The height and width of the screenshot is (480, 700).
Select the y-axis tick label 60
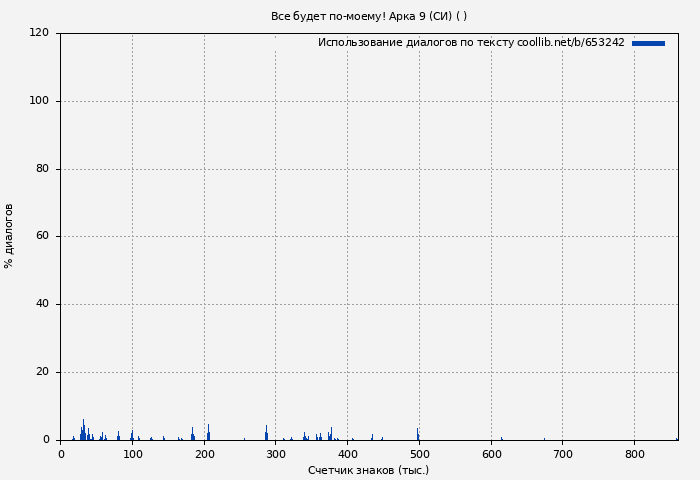(42, 237)
